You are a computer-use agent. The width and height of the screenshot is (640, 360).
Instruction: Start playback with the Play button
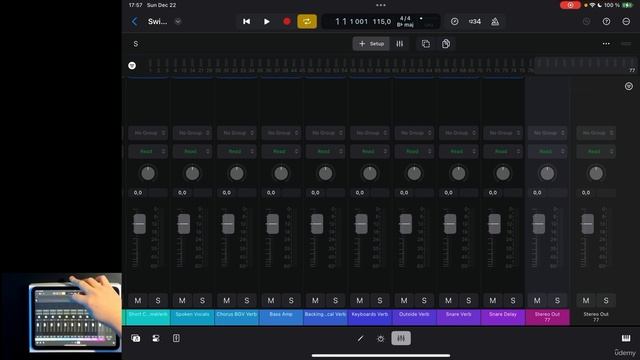tap(267, 22)
